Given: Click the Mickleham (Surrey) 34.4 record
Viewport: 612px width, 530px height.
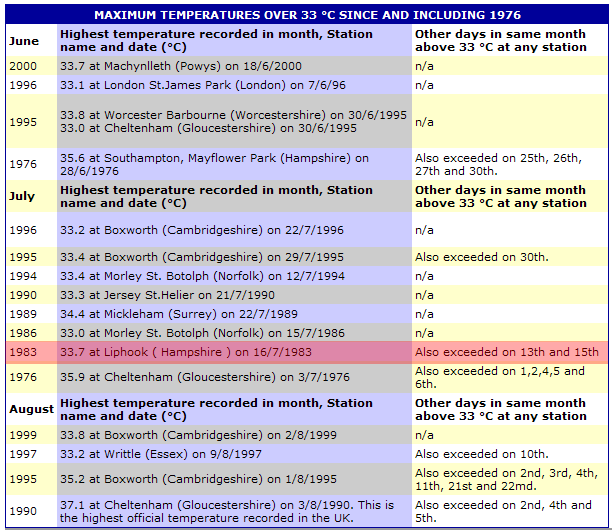Looking at the screenshot, I should coord(182,313).
